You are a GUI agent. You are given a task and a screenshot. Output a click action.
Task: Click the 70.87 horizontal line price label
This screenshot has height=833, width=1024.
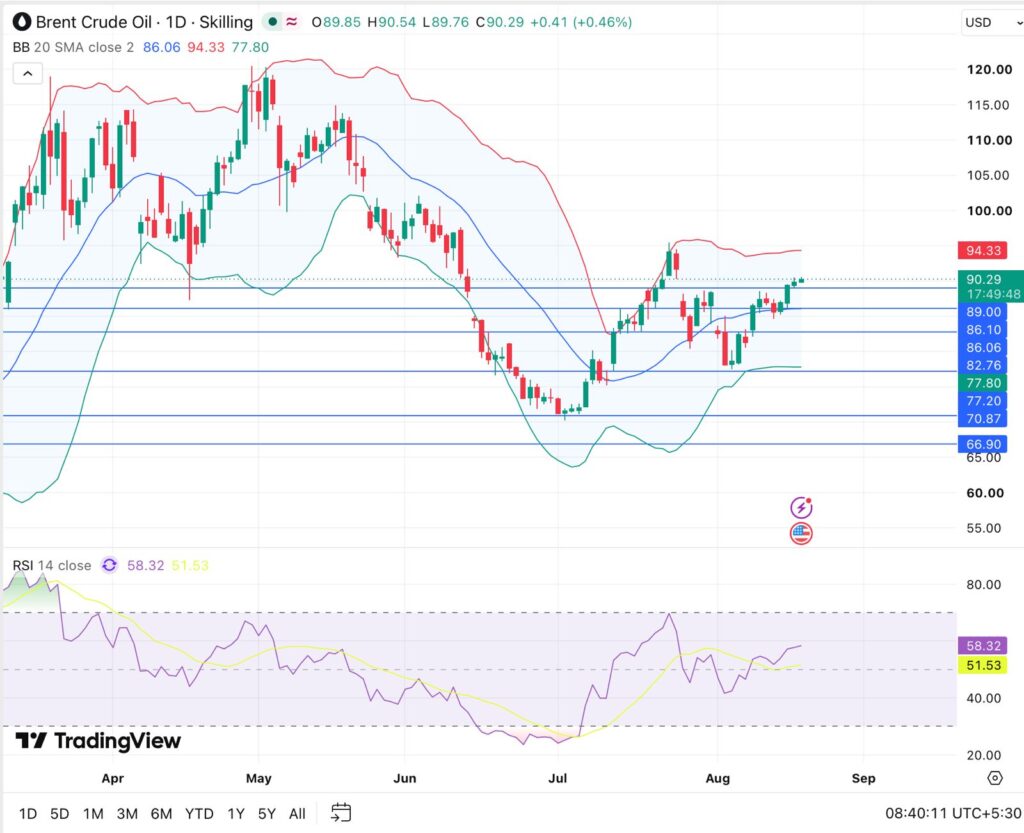click(983, 418)
